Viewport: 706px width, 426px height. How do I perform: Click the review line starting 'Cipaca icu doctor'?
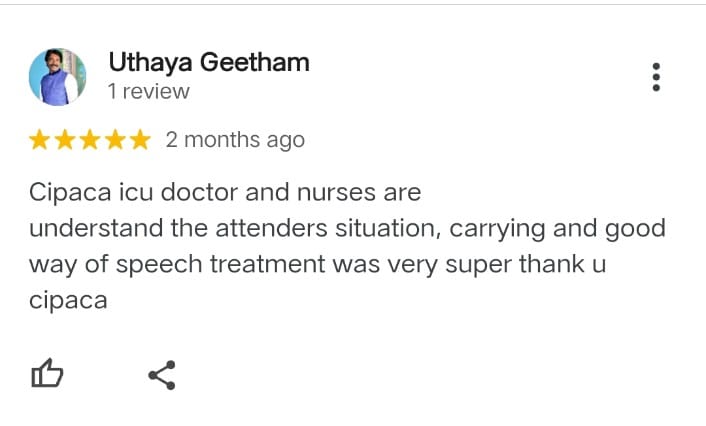point(225,192)
